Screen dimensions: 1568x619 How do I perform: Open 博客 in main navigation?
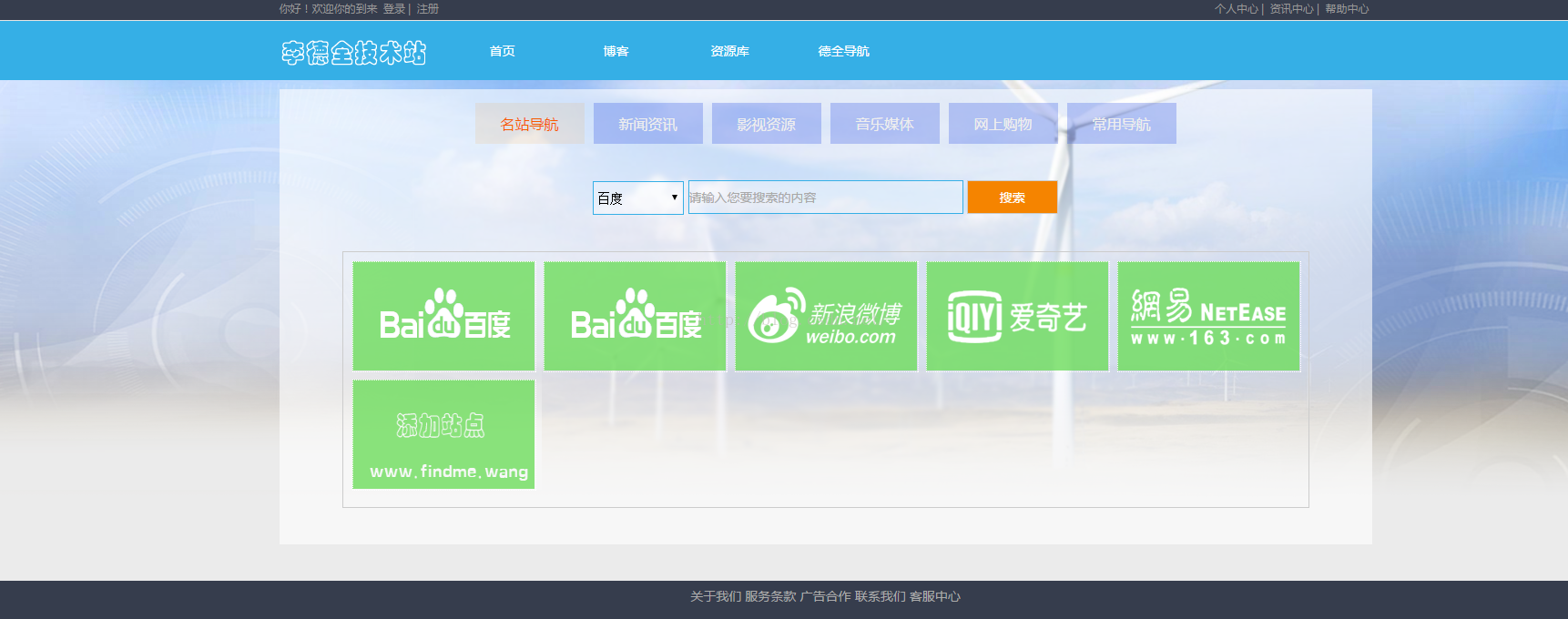[x=616, y=51]
